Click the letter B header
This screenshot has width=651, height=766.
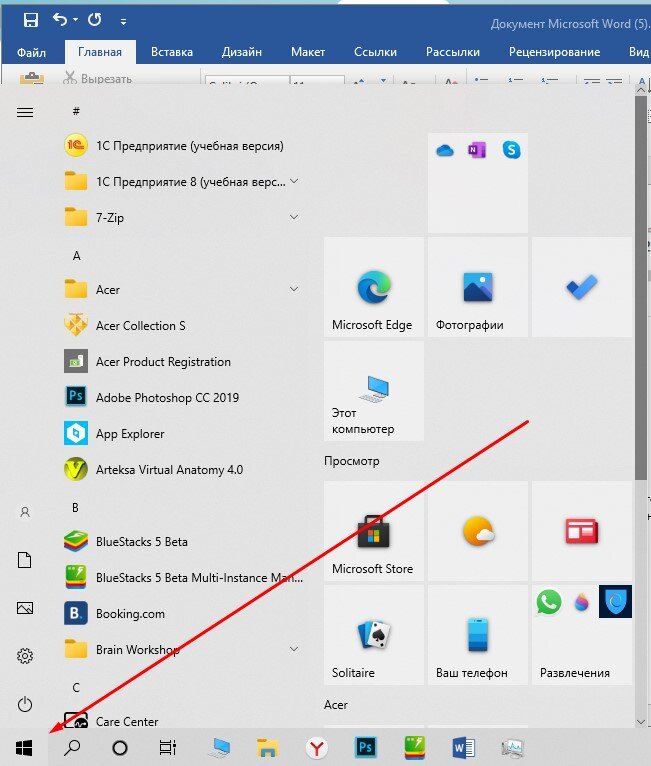75,508
